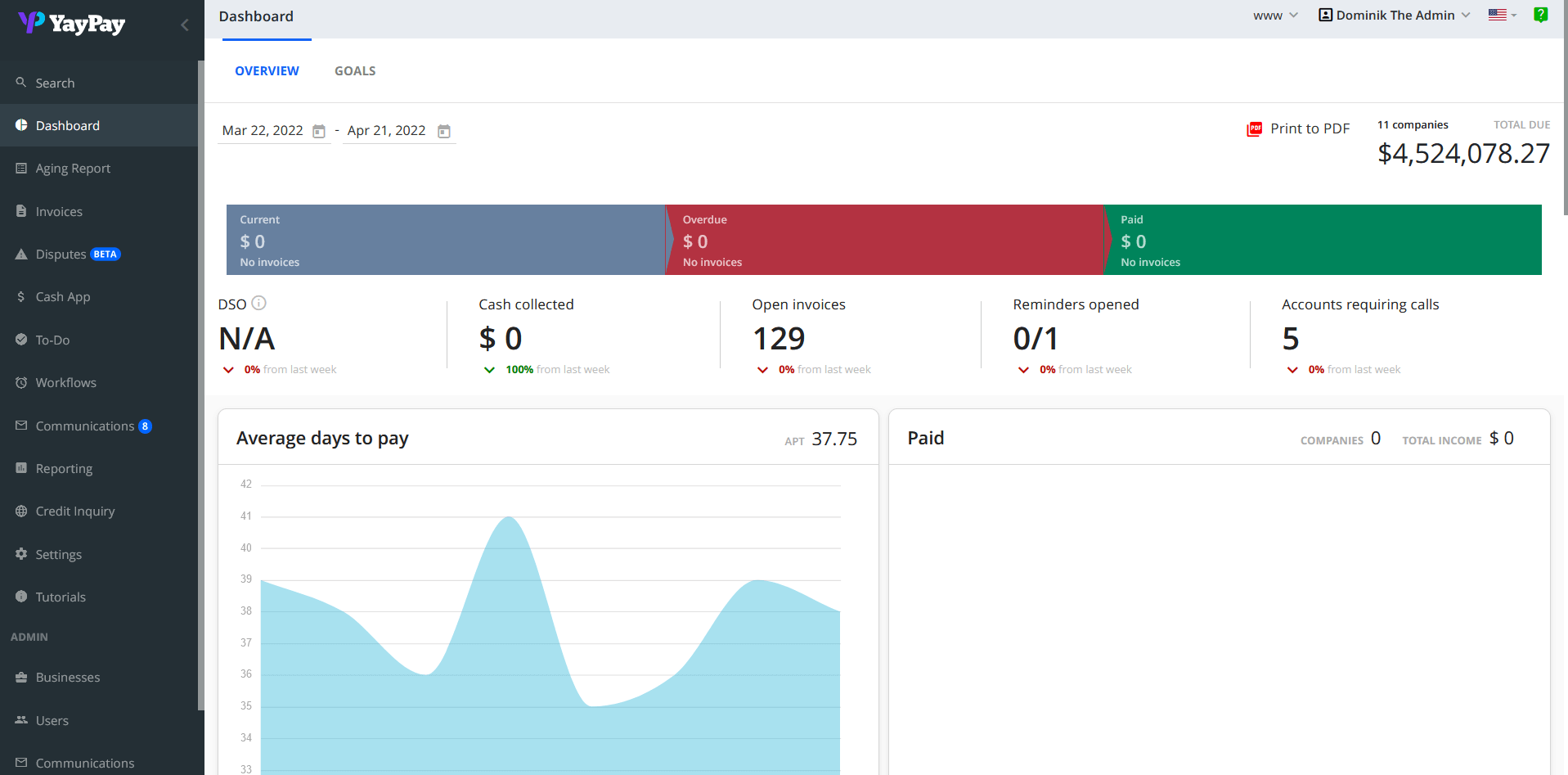Click the Reminders opened value 0/1

(1036, 339)
